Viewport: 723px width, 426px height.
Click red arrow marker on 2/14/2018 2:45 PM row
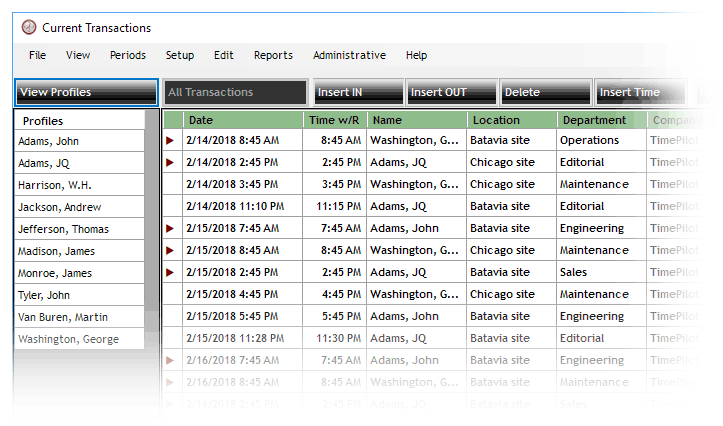point(170,162)
